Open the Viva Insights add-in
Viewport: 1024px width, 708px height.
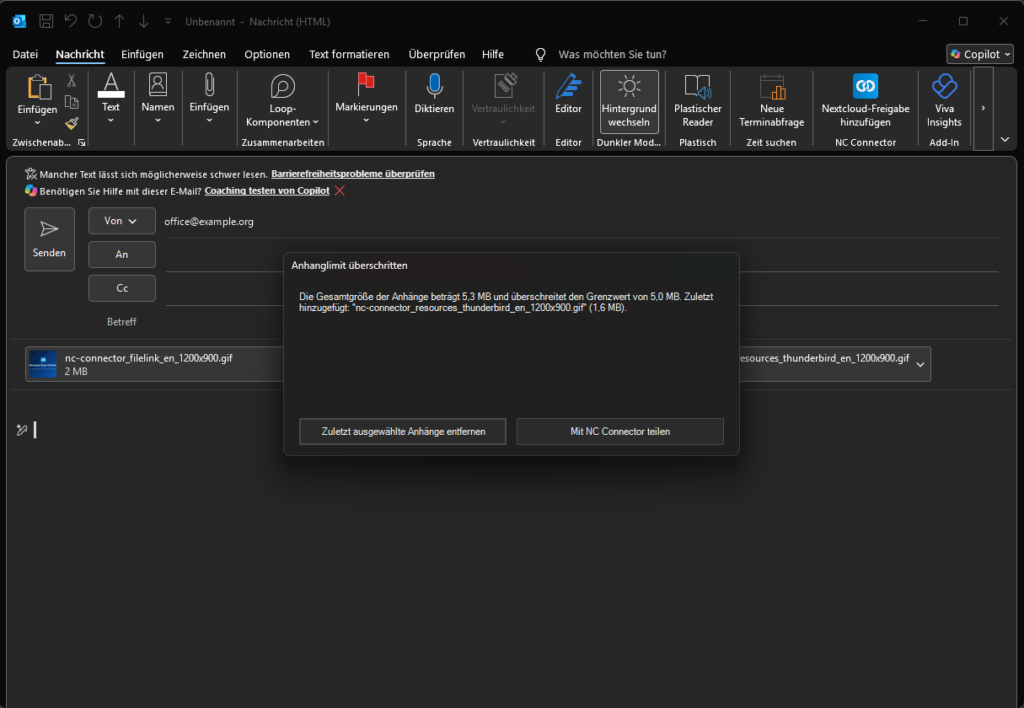[944, 101]
